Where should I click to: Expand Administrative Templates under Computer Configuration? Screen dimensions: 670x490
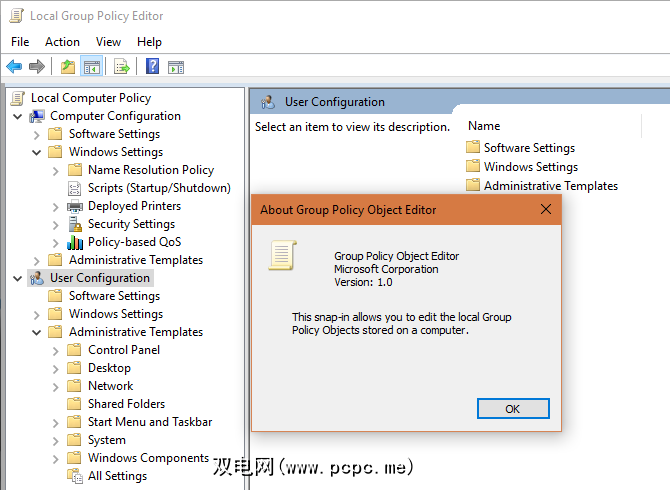coord(37,261)
